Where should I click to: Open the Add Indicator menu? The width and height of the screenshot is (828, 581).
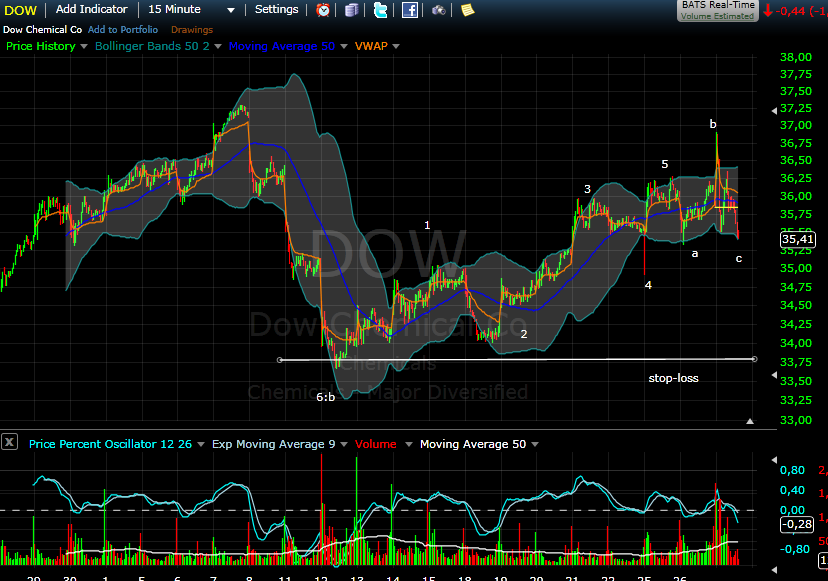(x=91, y=9)
